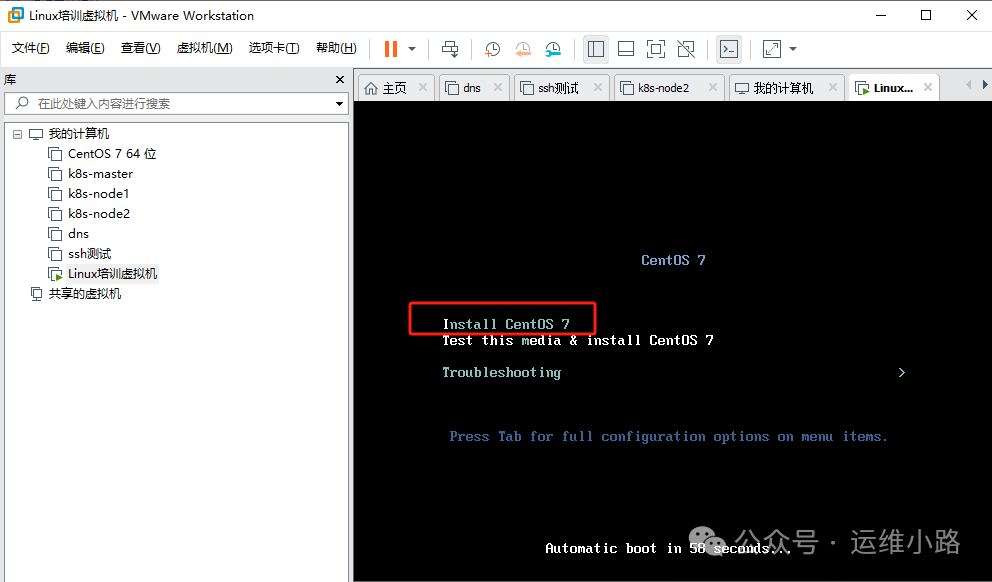Open the library search dropdown arrow
This screenshot has height=582, width=992.
tap(339, 104)
